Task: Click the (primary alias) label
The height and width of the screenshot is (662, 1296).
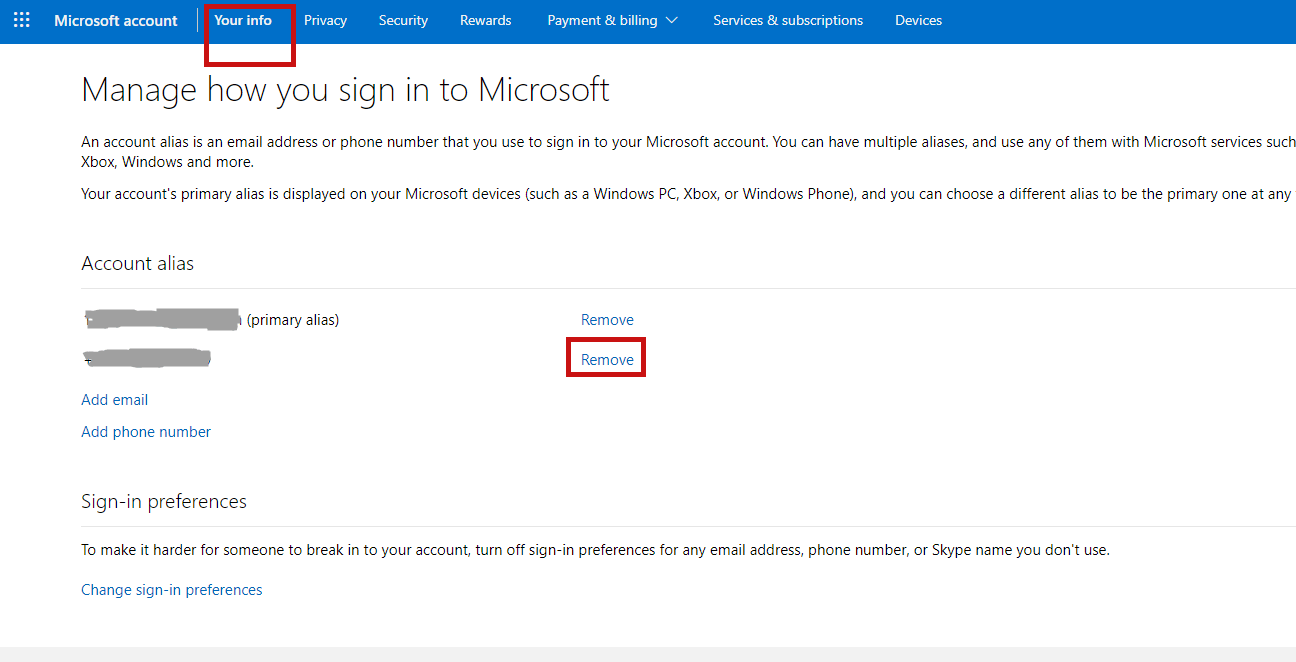Action: [x=293, y=320]
